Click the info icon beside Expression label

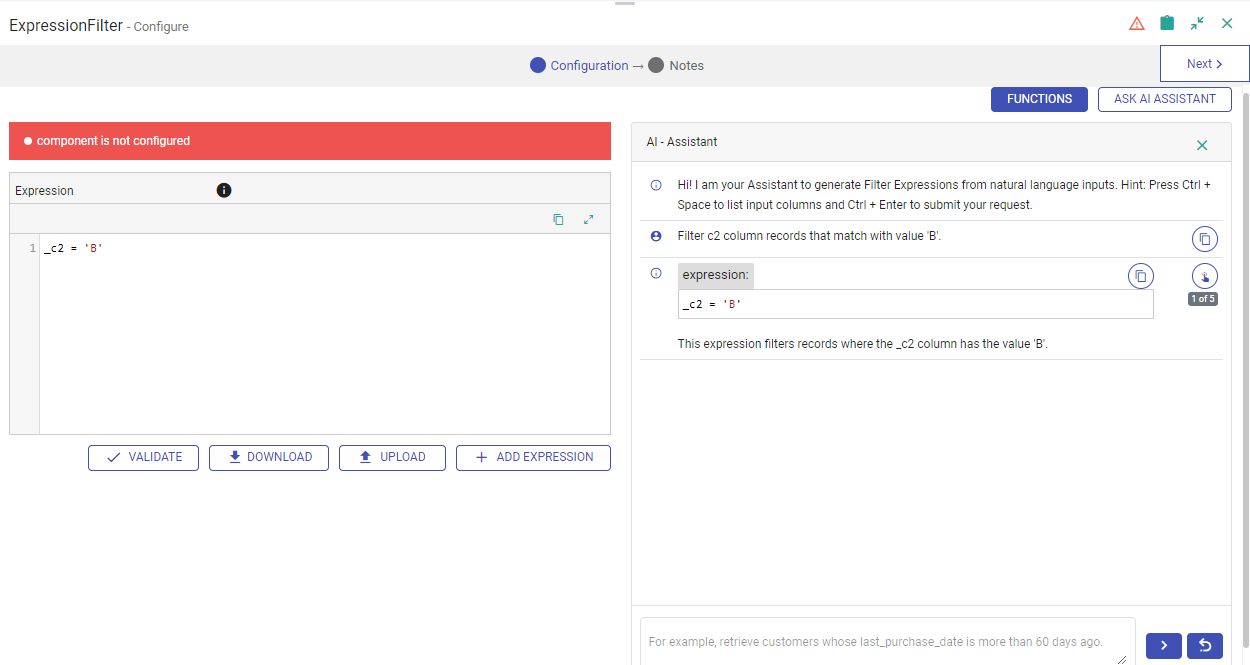pyautogui.click(x=224, y=190)
